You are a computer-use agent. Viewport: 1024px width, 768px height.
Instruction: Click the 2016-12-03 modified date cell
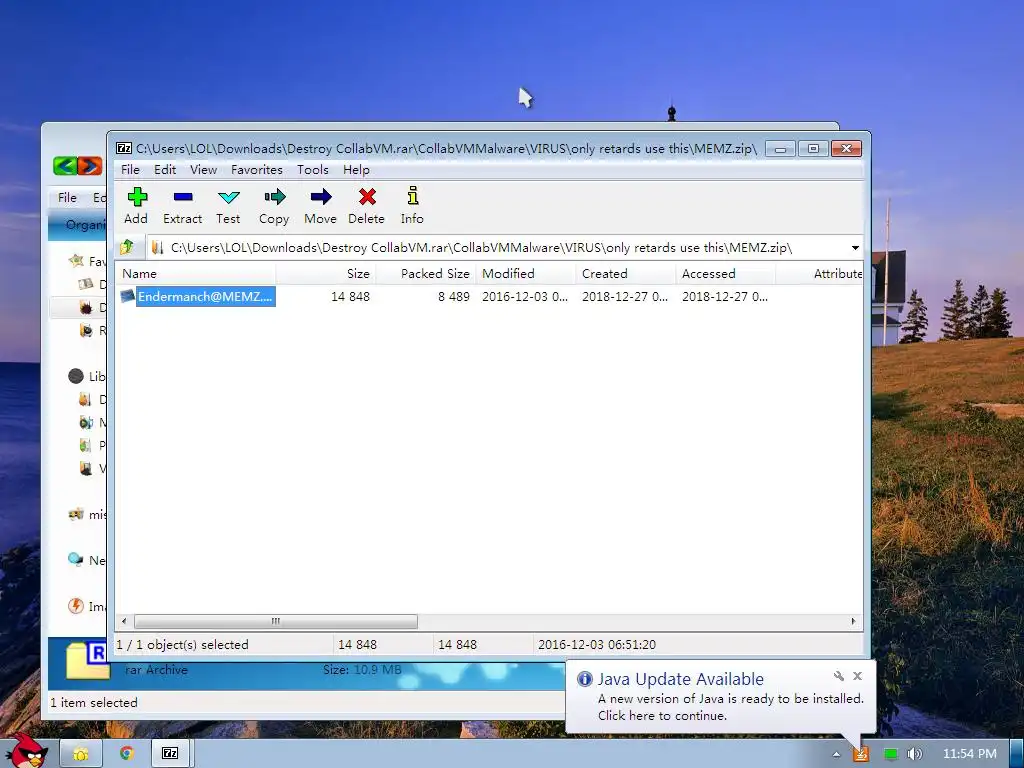point(525,296)
